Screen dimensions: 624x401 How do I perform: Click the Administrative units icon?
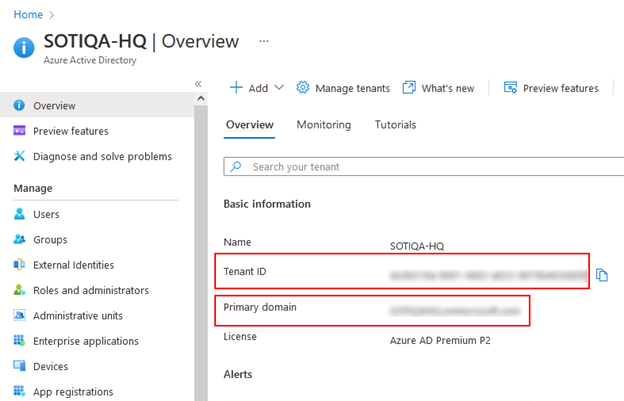click(19, 315)
